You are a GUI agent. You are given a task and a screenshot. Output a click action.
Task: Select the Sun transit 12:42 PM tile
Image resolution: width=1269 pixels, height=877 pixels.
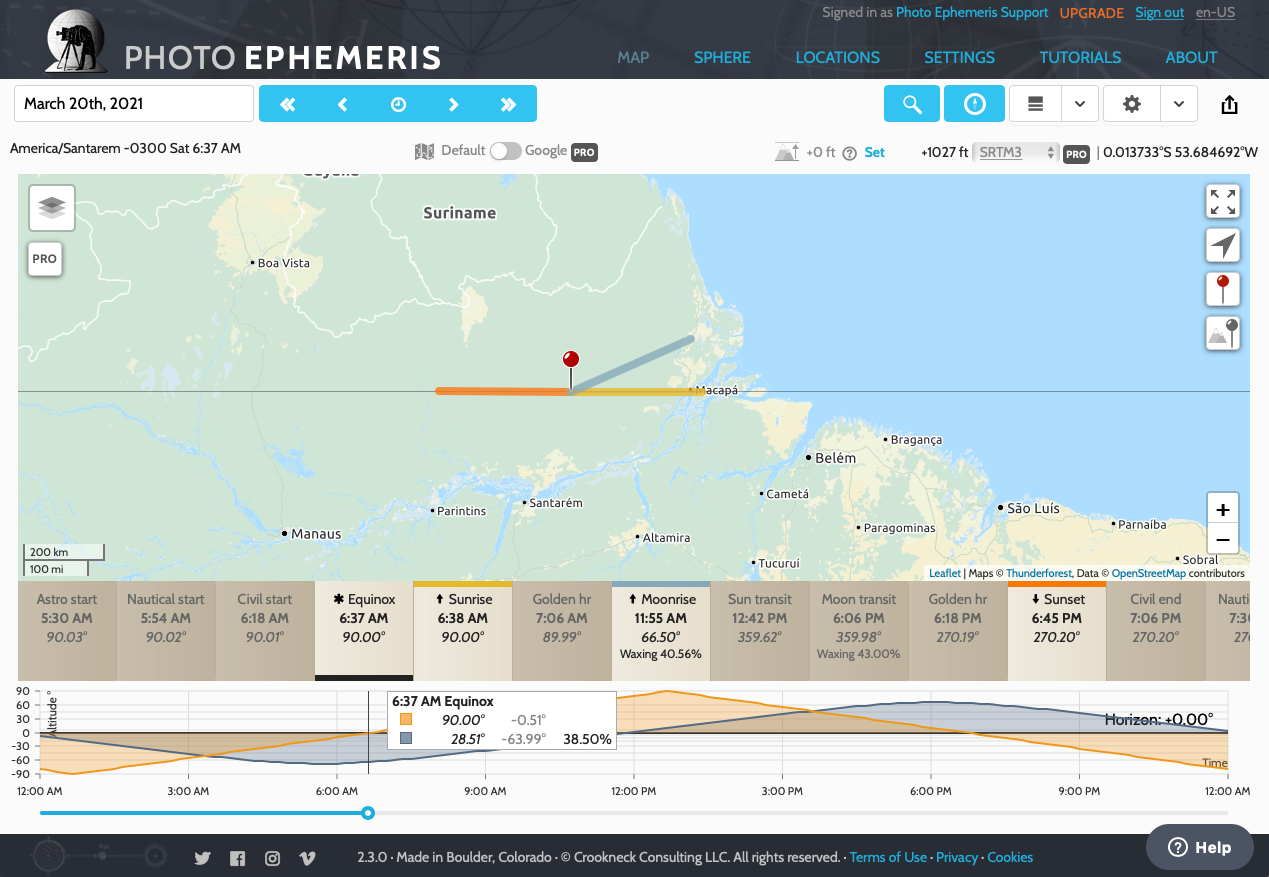pyautogui.click(x=760, y=632)
